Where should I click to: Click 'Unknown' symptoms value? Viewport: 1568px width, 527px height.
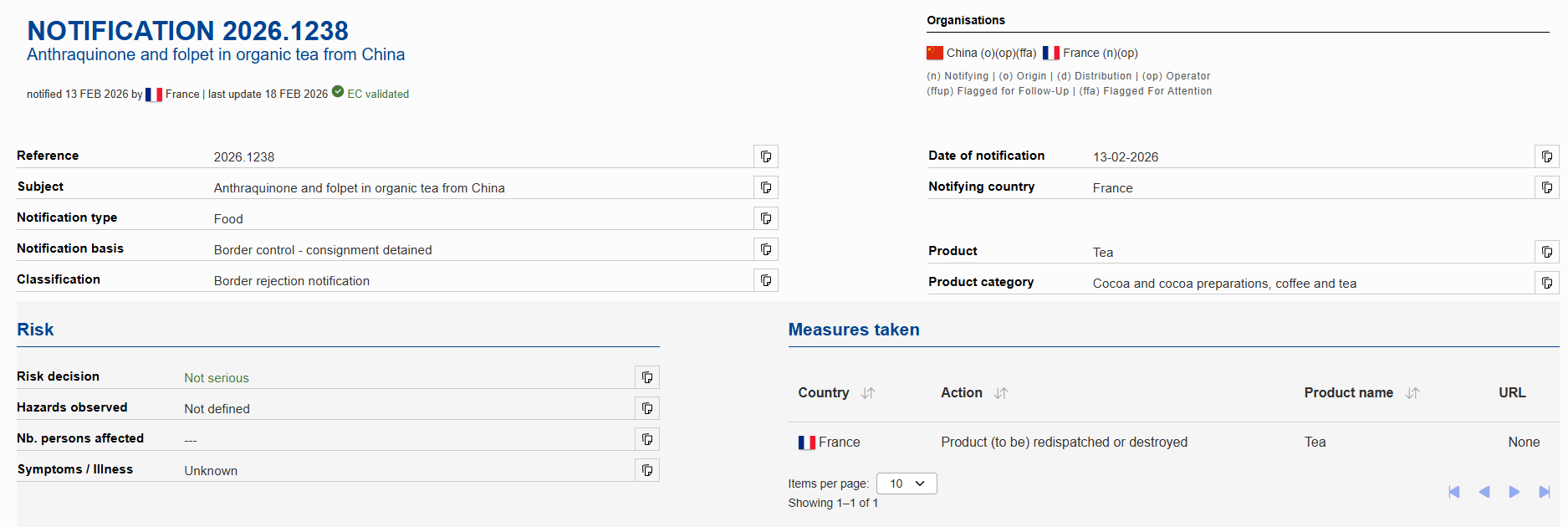[211, 471]
